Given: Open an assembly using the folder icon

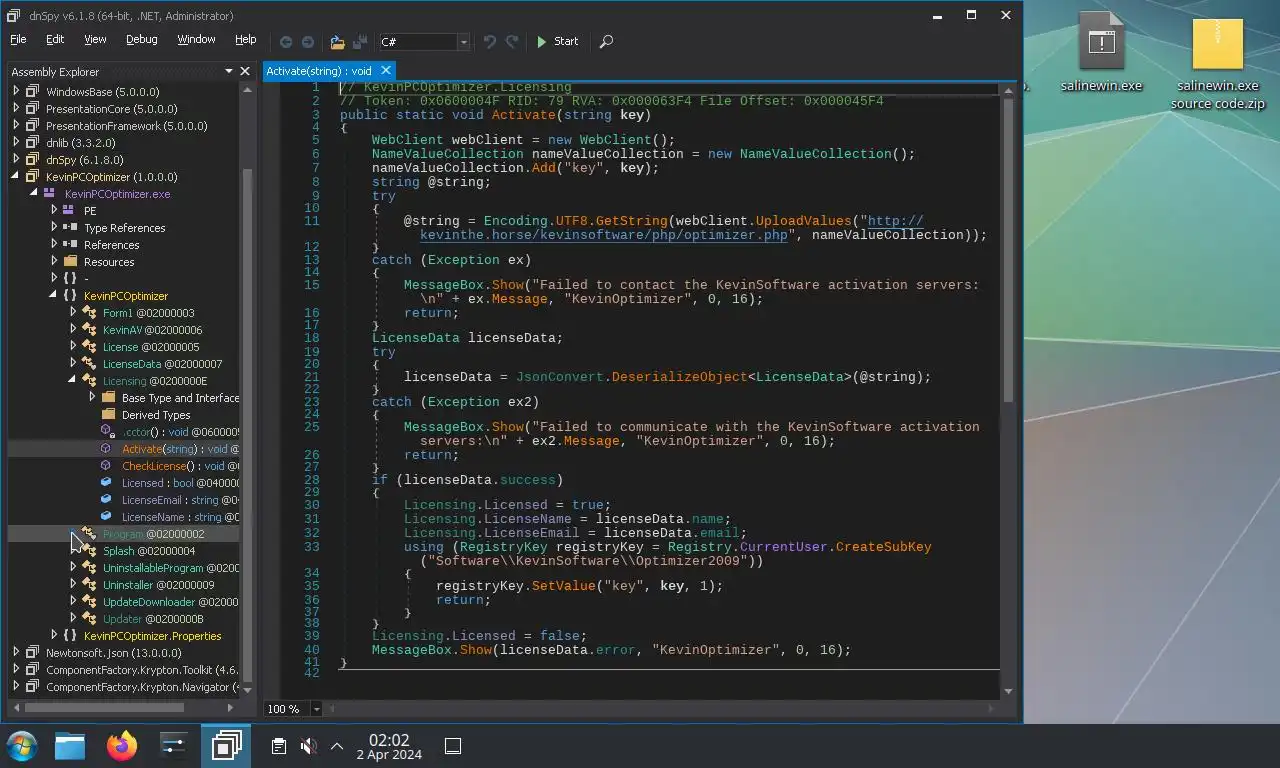Looking at the screenshot, I should pos(337,41).
